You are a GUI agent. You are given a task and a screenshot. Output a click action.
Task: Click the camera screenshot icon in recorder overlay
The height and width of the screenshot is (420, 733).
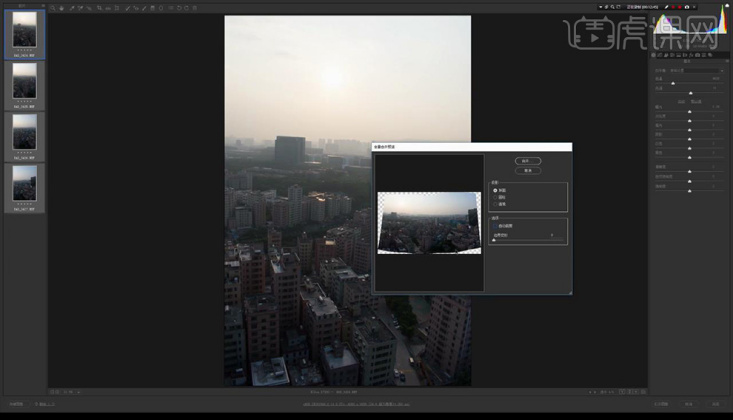point(687,7)
